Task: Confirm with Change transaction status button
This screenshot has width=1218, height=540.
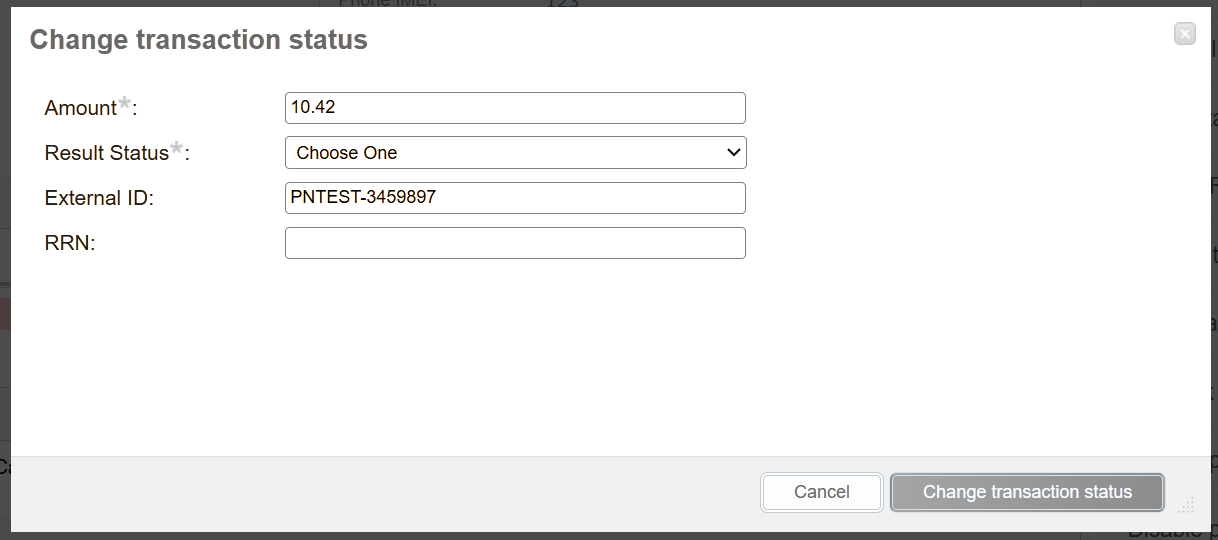Action: tap(1027, 492)
